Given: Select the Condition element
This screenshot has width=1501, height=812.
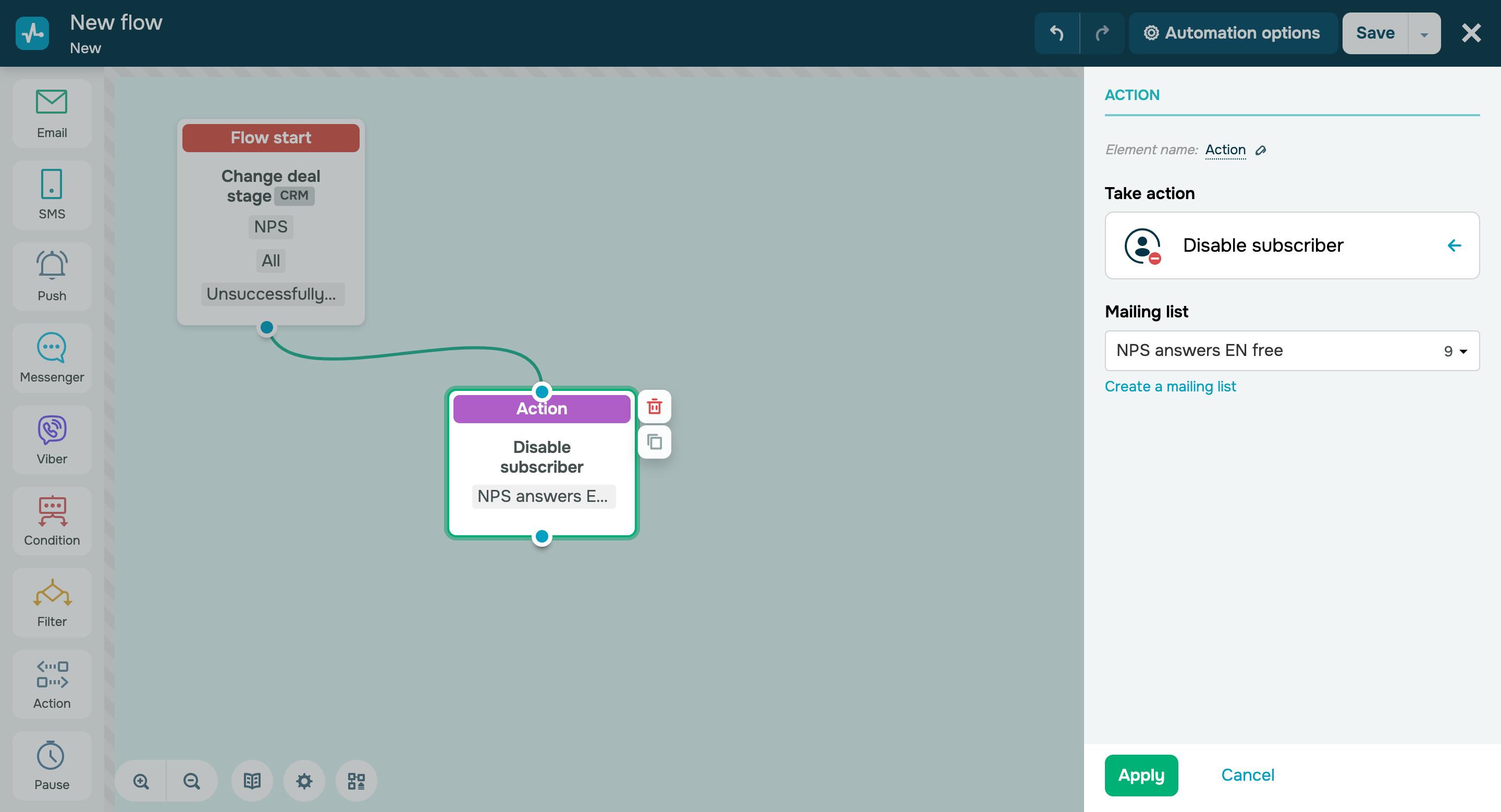Looking at the screenshot, I should pos(51,520).
